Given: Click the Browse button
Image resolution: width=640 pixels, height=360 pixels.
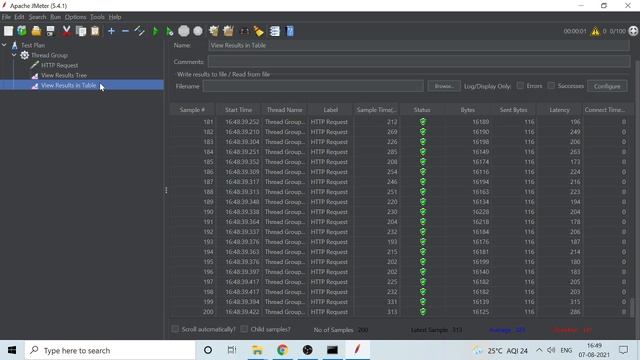Looking at the screenshot, I should pos(444,86).
